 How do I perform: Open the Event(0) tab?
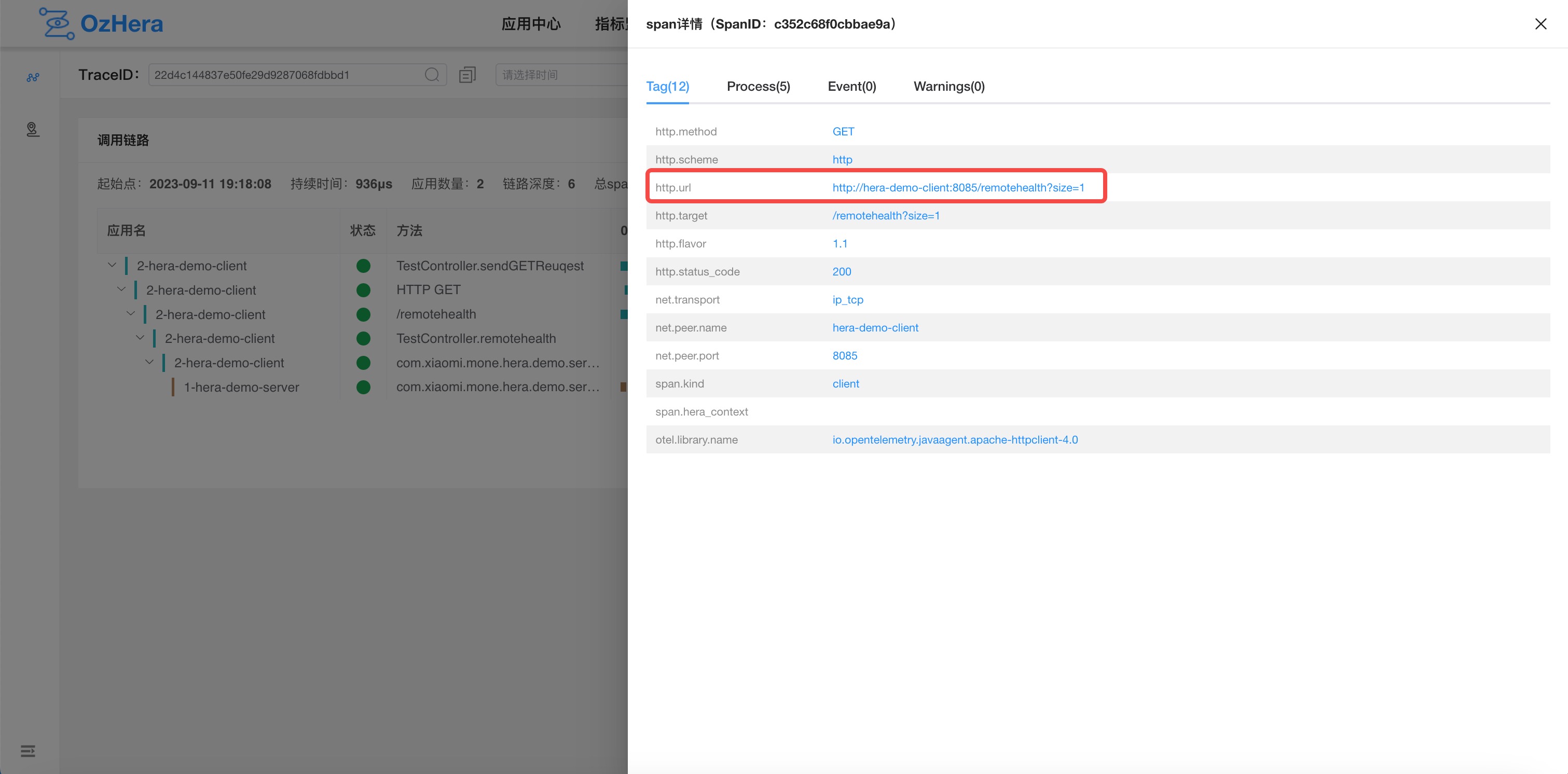click(851, 87)
